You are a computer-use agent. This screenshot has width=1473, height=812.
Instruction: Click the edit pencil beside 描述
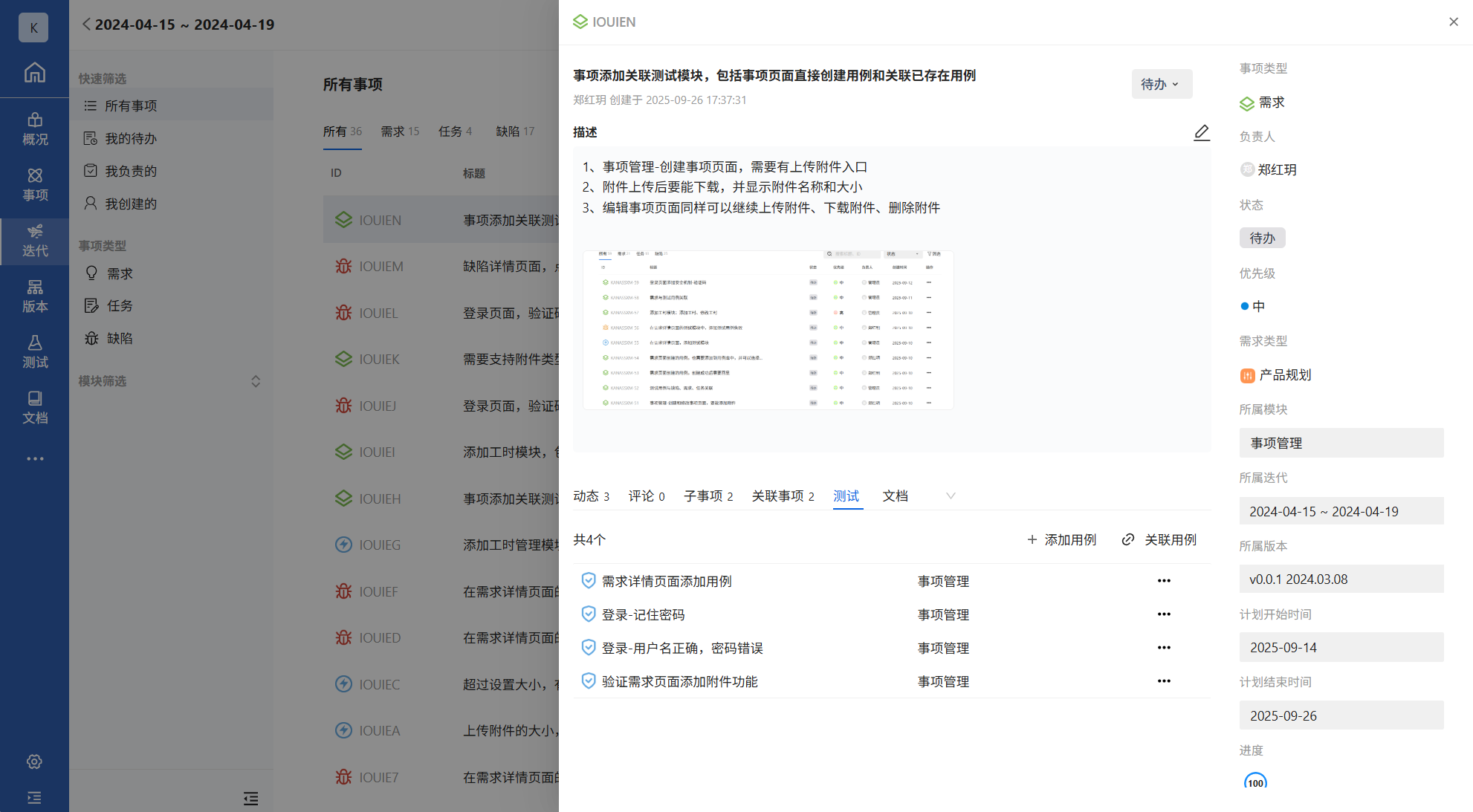(x=1201, y=132)
